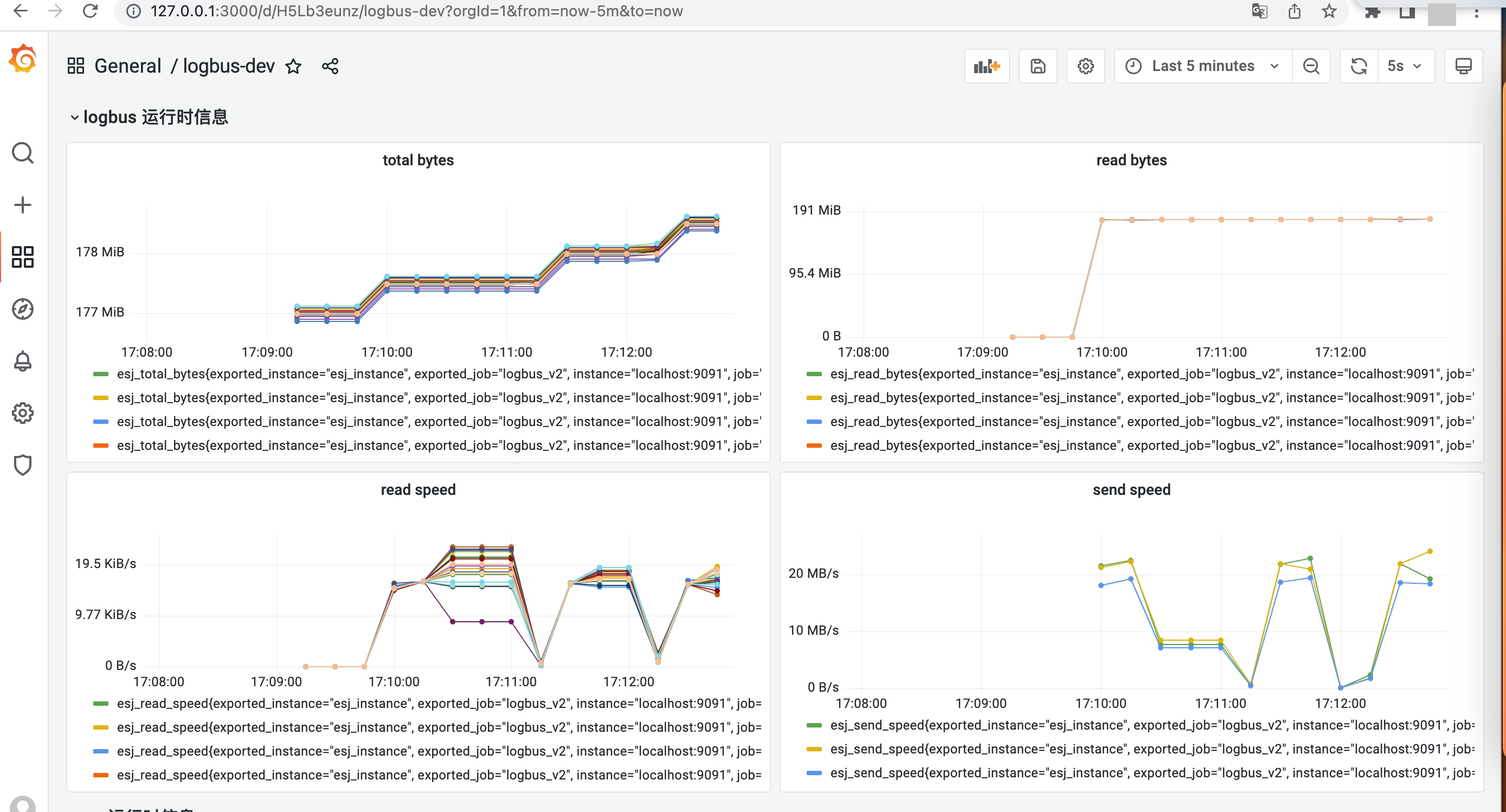This screenshot has width=1506, height=812.
Task: Open the Create plus menu in sidebar
Action: (x=23, y=205)
